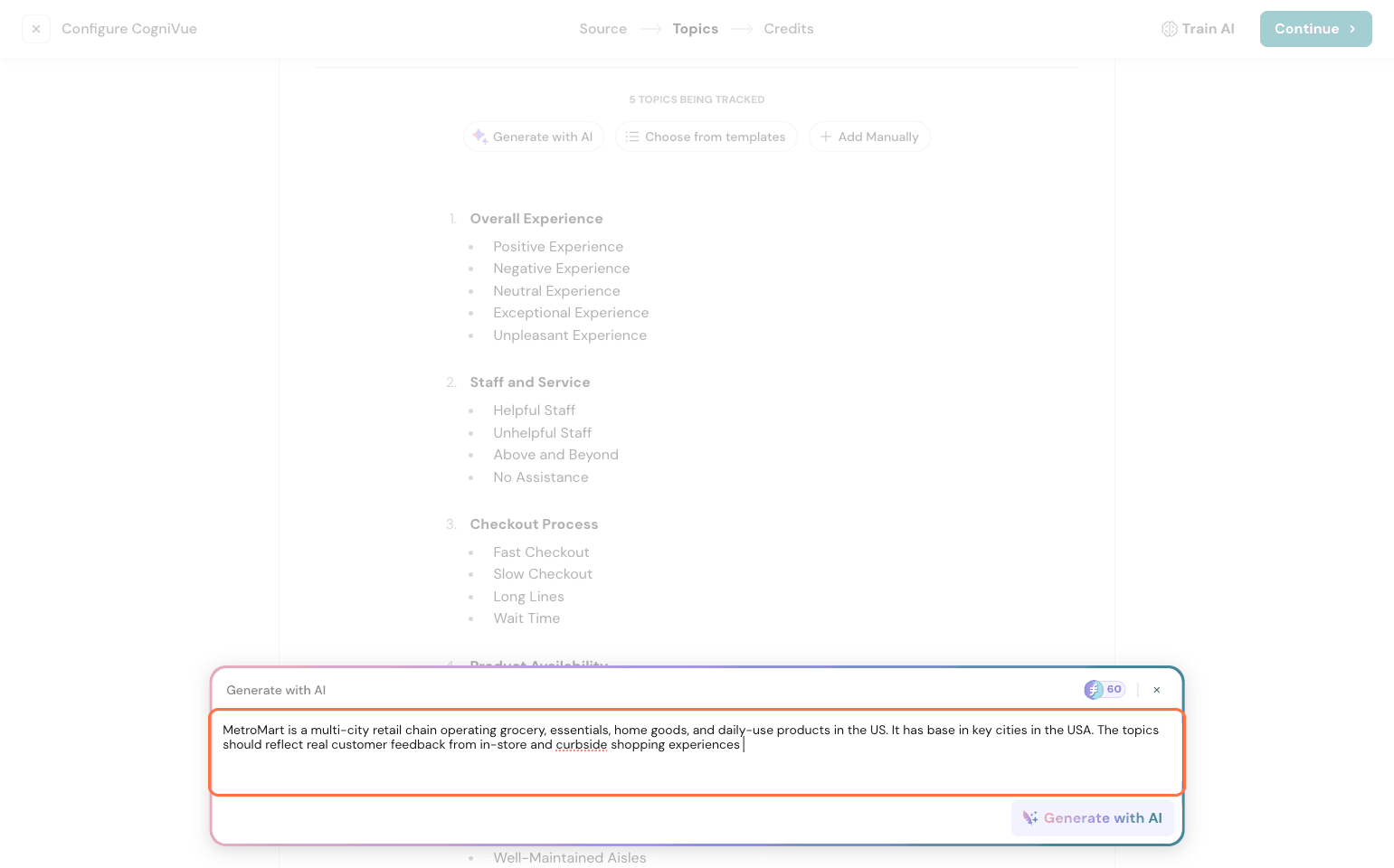The height and width of the screenshot is (868, 1394).
Task: Submit prompt with Generate with AI button
Action: tap(1093, 818)
